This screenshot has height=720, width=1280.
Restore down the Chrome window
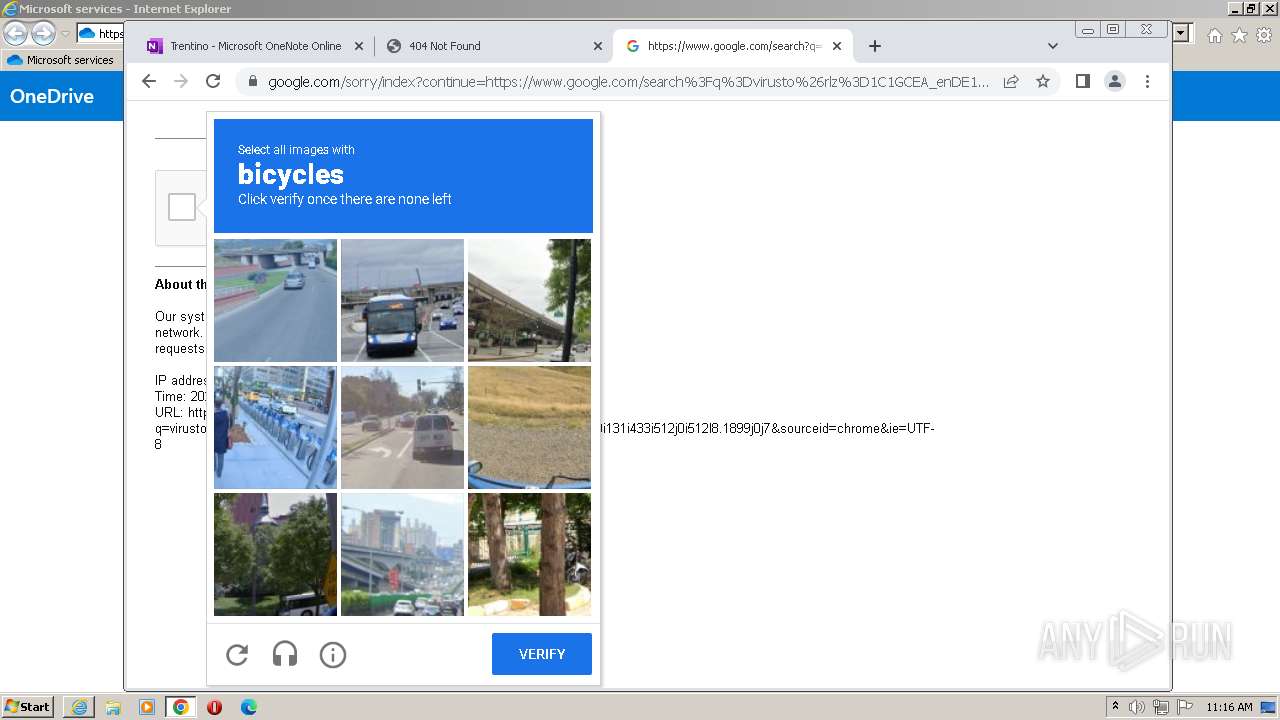click(1113, 29)
